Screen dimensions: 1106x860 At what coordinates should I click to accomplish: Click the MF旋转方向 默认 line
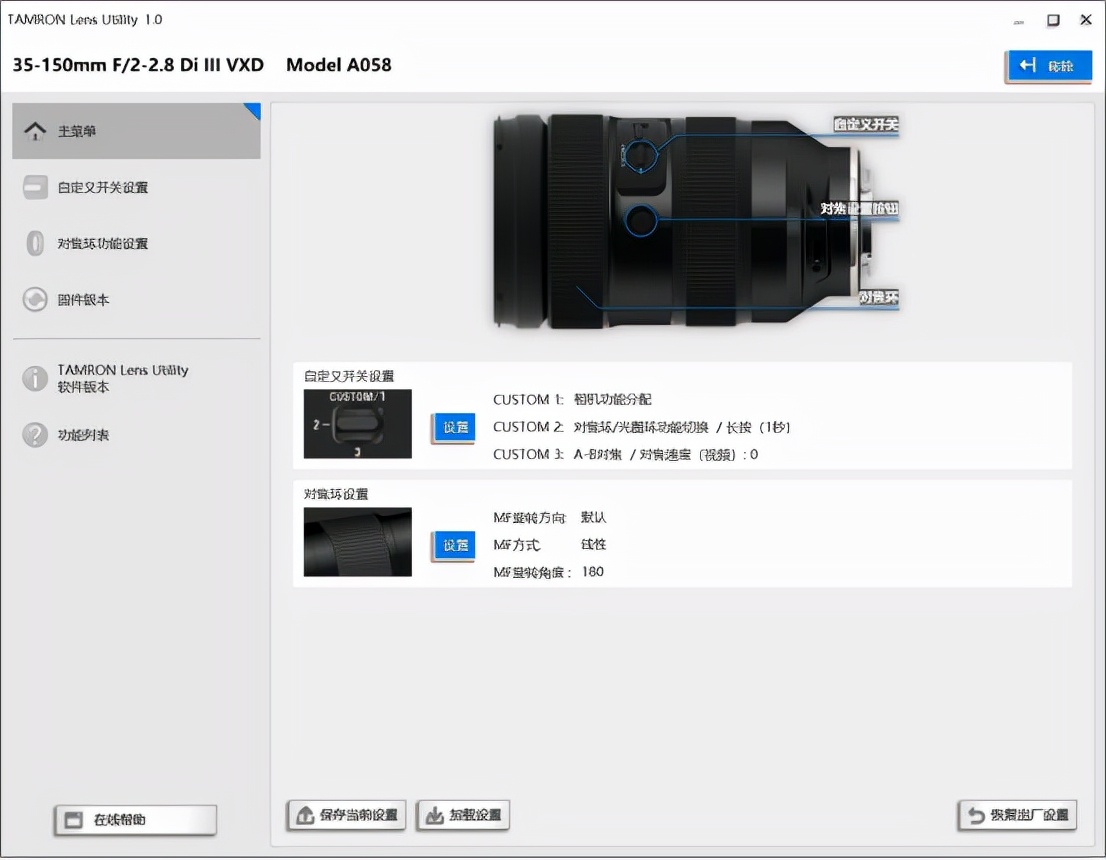coord(549,517)
